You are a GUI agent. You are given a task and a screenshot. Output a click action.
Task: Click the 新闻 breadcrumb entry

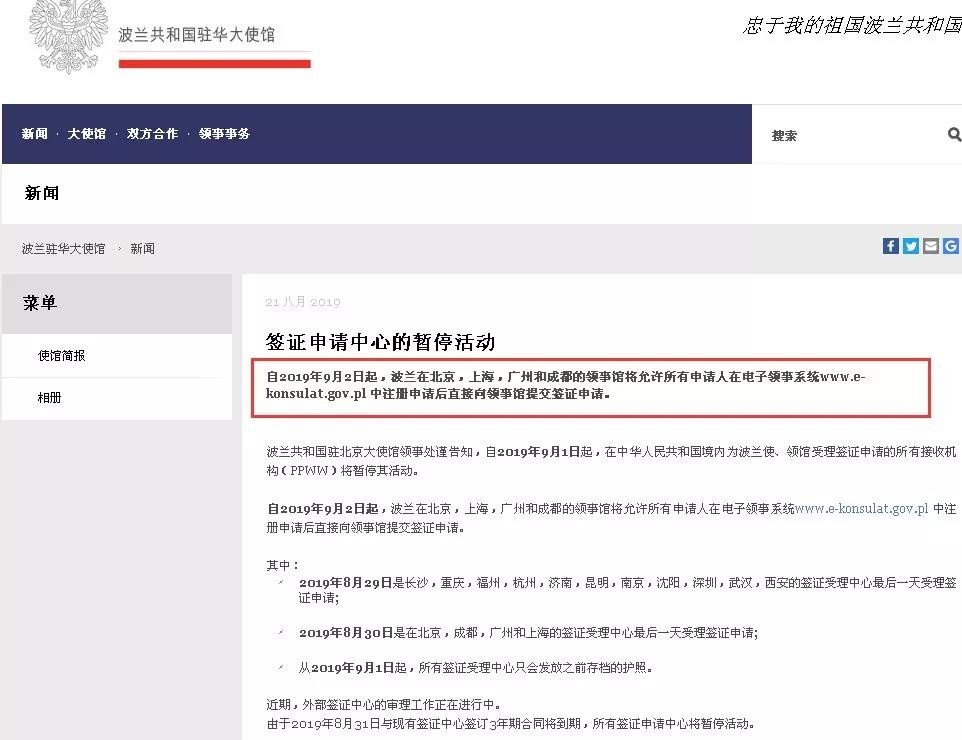click(142, 248)
